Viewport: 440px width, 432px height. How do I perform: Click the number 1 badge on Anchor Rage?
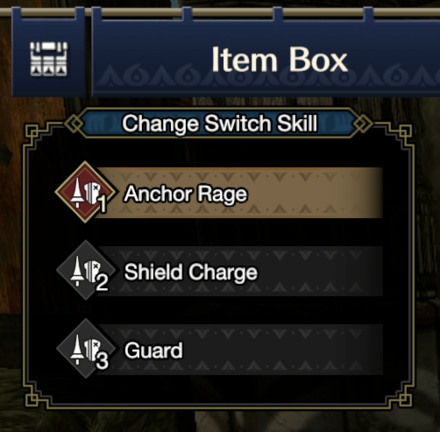(103, 204)
